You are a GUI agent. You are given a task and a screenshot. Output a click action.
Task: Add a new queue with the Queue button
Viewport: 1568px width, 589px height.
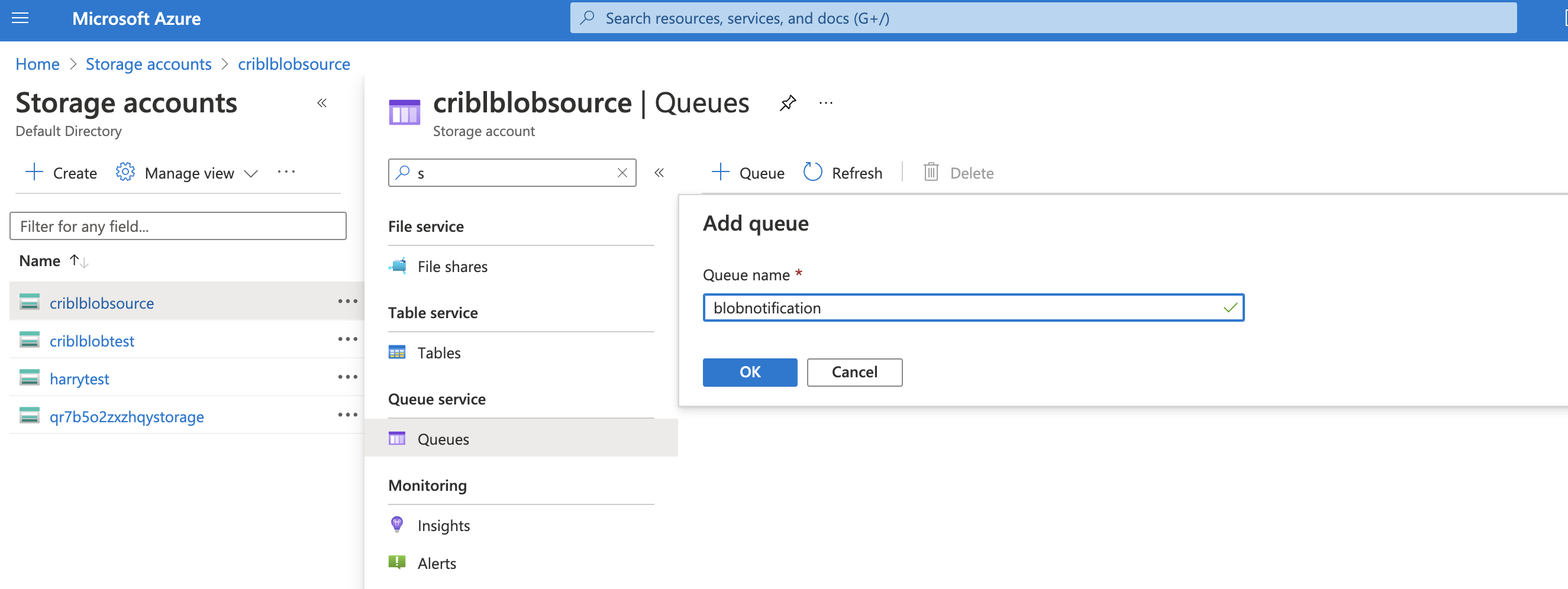click(747, 172)
